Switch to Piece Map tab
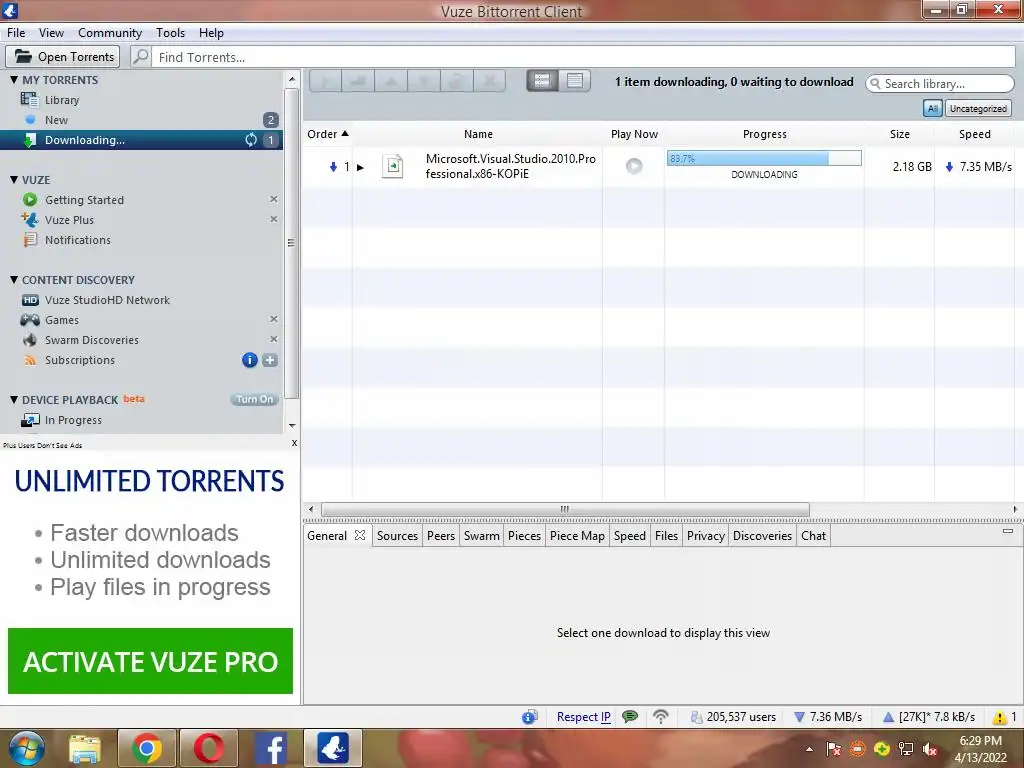This screenshot has height=768, width=1024. click(577, 536)
